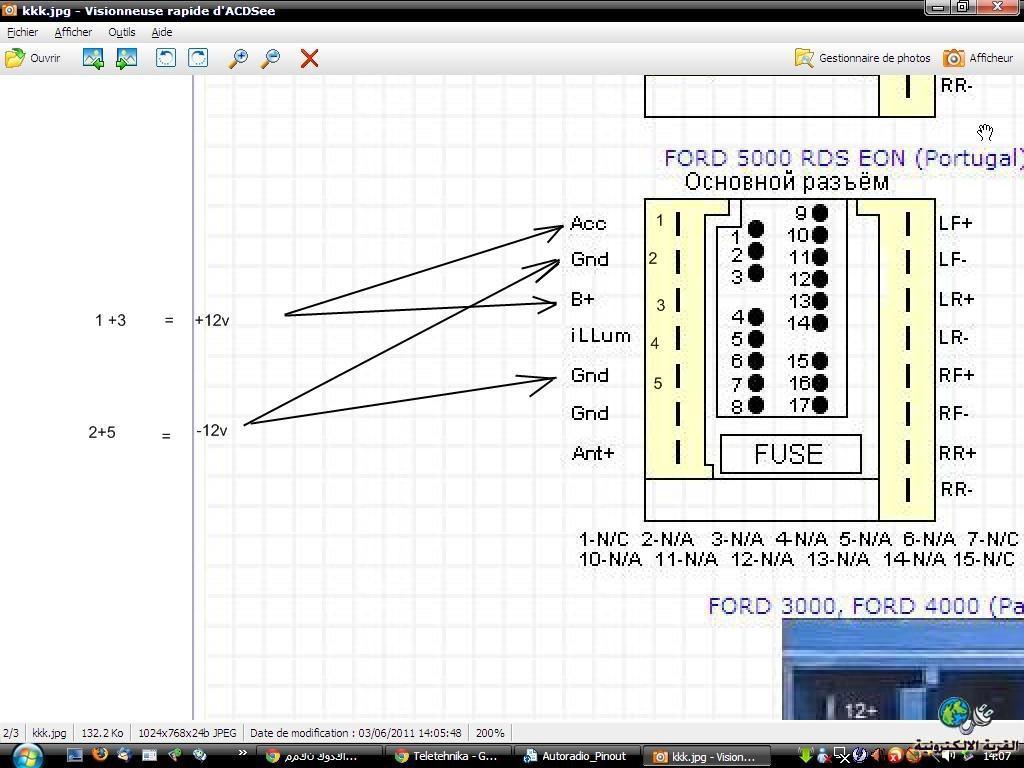
Task: Click the 2/3 image counter in status bar
Action: 10,733
